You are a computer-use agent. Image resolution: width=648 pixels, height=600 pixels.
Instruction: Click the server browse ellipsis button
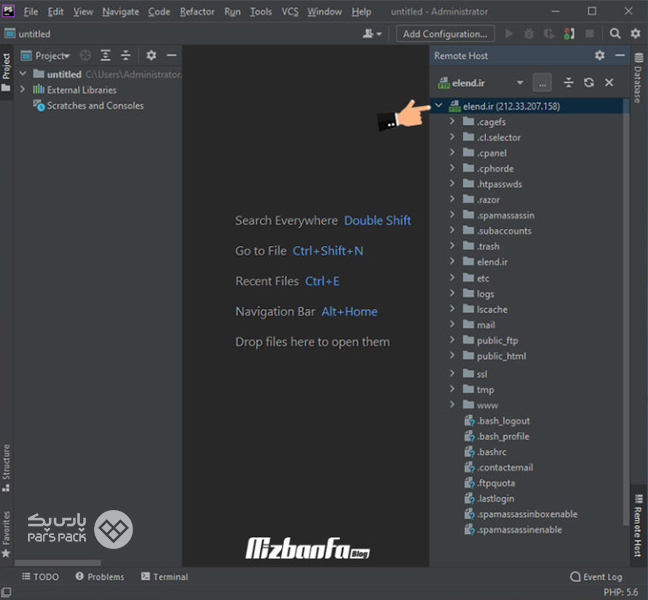pyautogui.click(x=542, y=83)
